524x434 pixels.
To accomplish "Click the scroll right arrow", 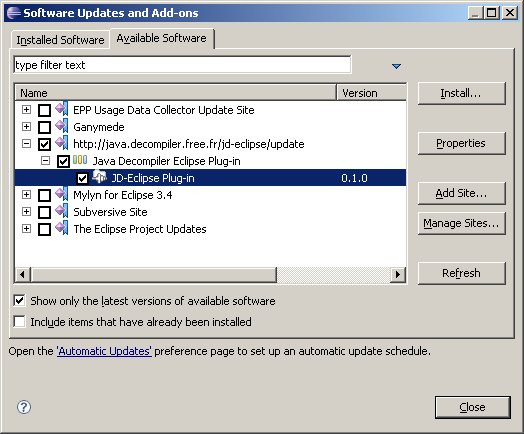I will [398, 275].
